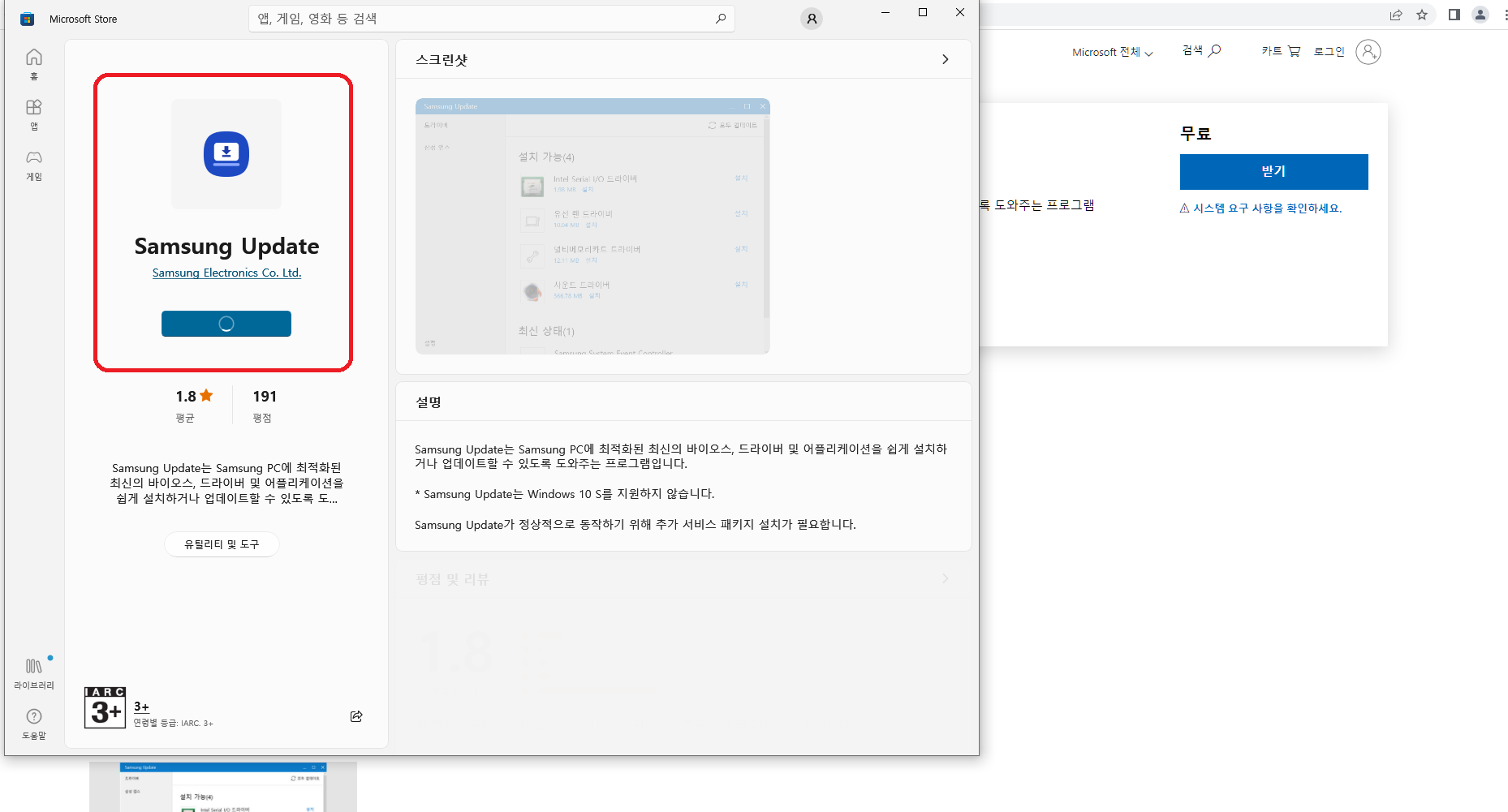Click the Microsoft Store logo icon

[x=27, y=19]
